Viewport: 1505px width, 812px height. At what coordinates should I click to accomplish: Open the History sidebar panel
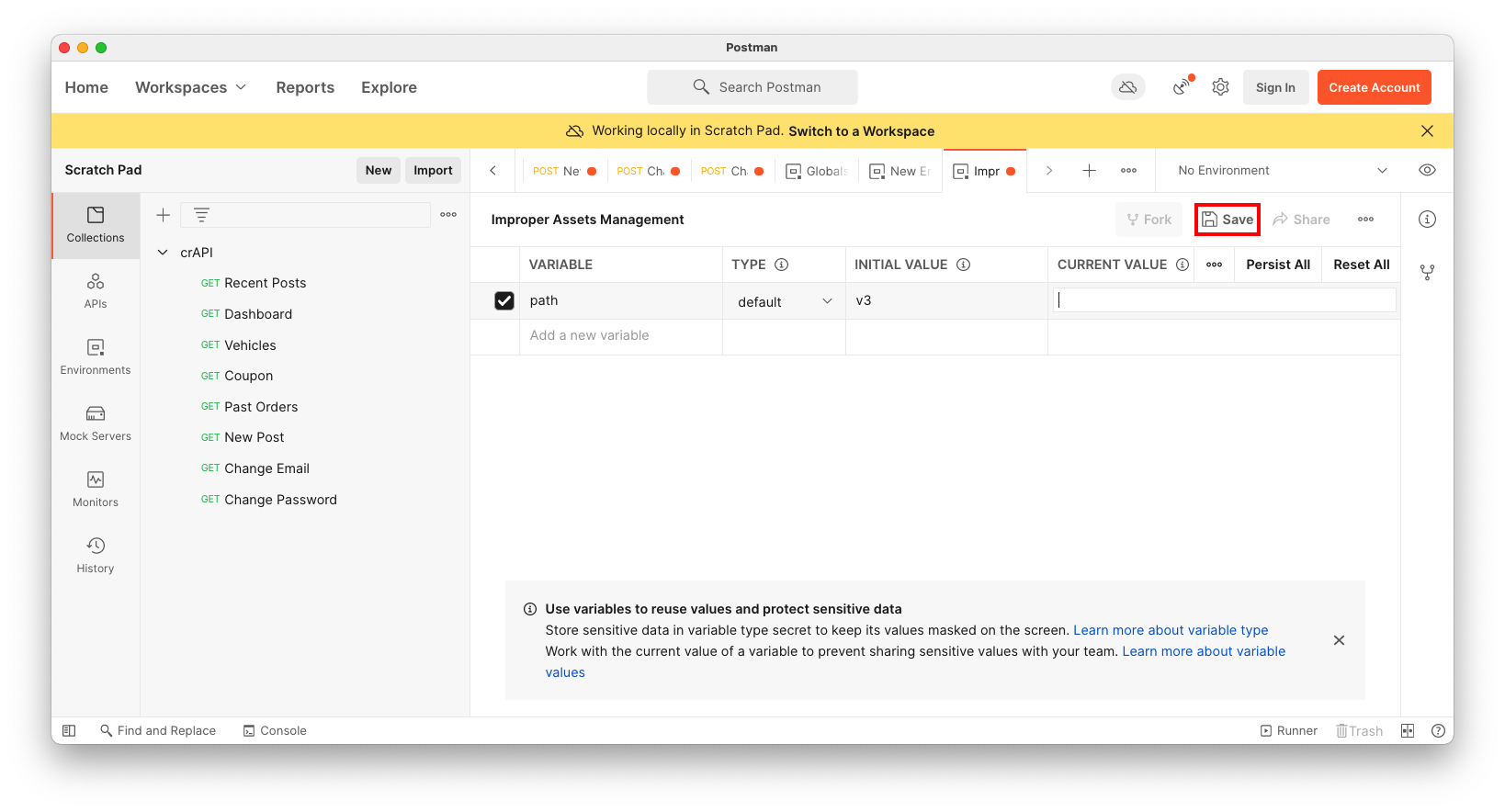tap(96, 556)
